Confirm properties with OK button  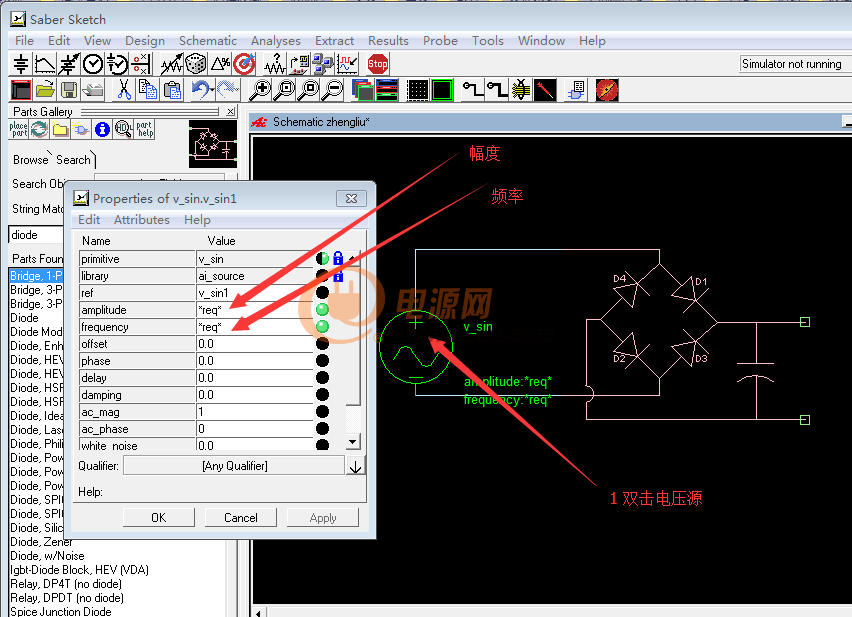pos(159,518)
